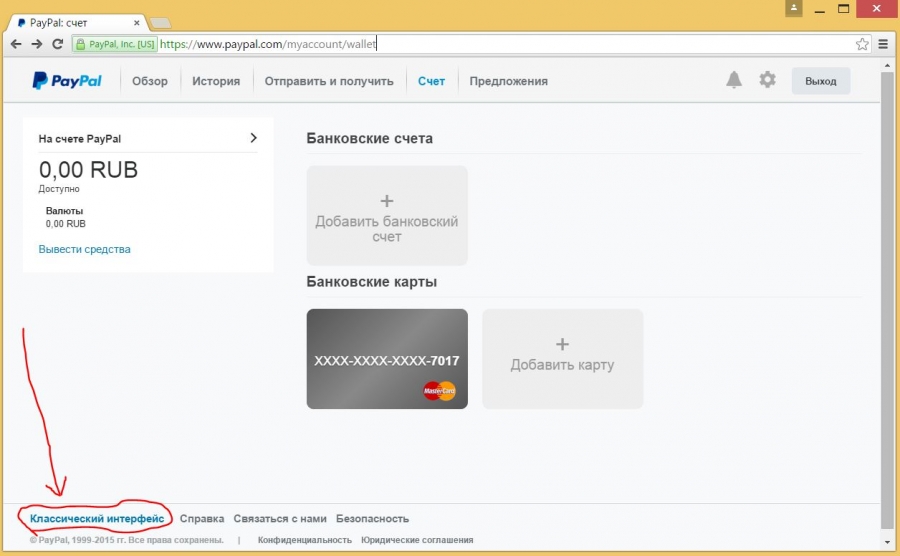The width and height of the screenshot is (900, 556).
Task: Go back with browser back arrow
Action: (15, 44)
